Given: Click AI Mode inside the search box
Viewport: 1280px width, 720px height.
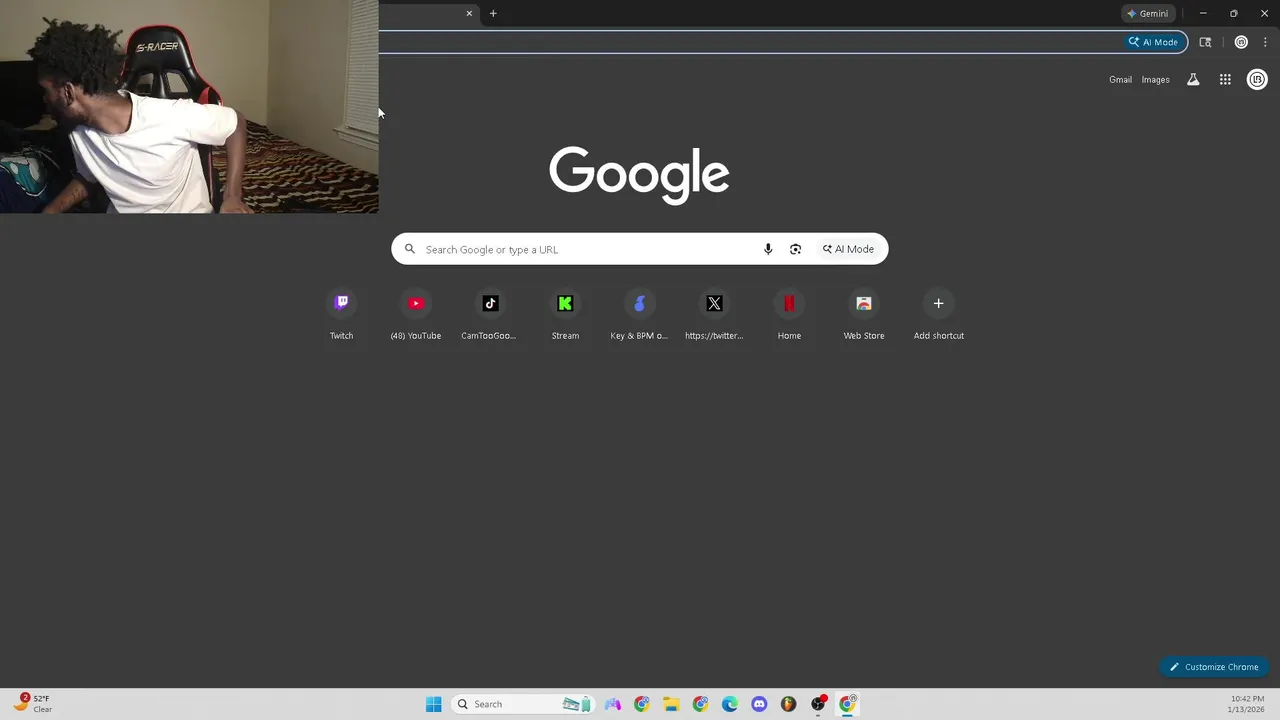Looking at the screenshot, I should pos(848,249).
